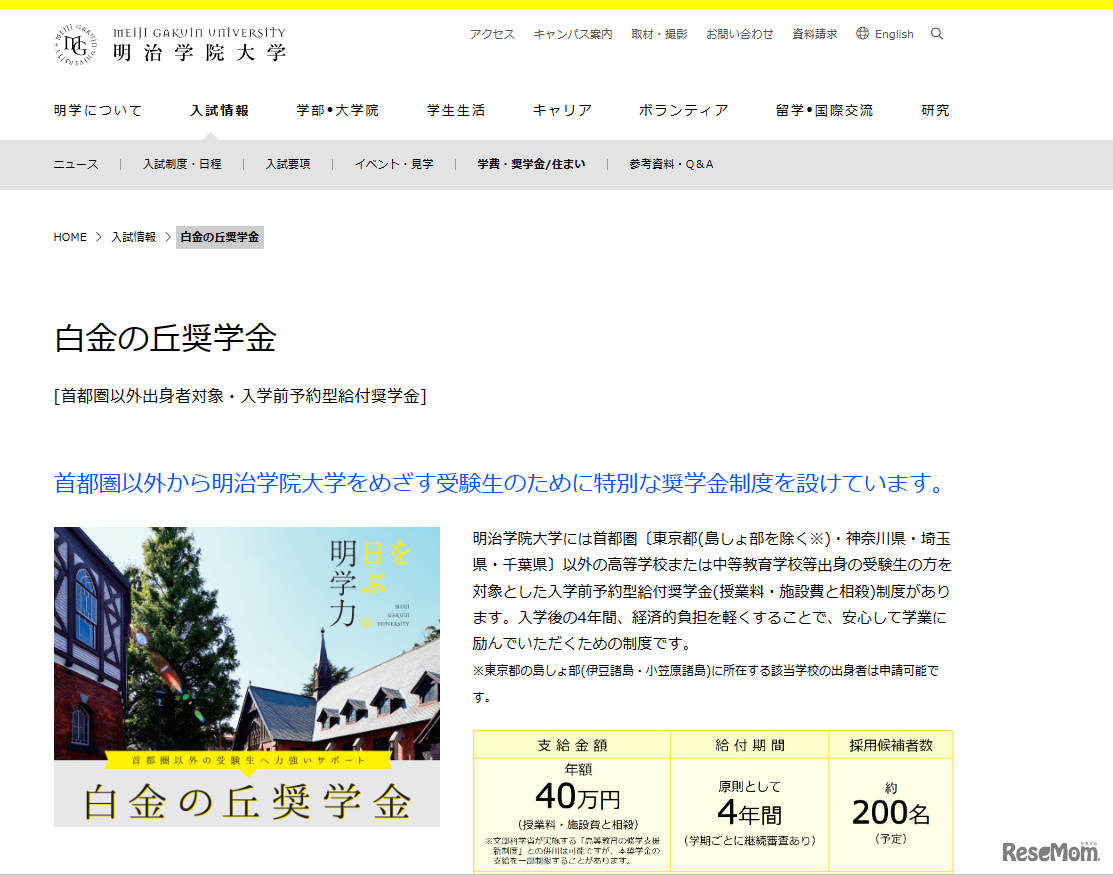This screenshot has width=1113, height=875.
Task: Open the 学部•大学院 menu
Action: [337, 111]
